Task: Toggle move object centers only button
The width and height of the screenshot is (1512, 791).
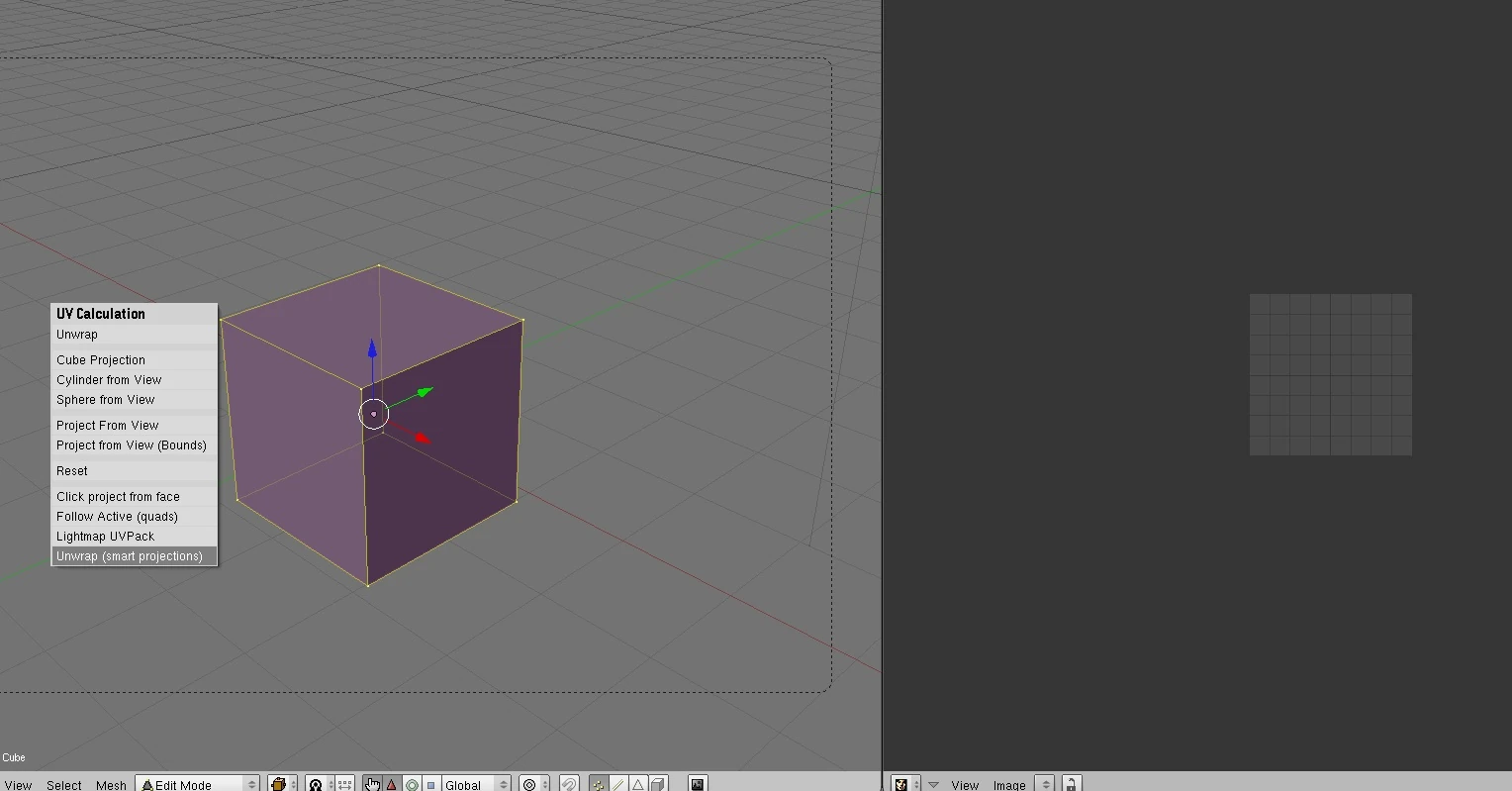Action: 344,784
